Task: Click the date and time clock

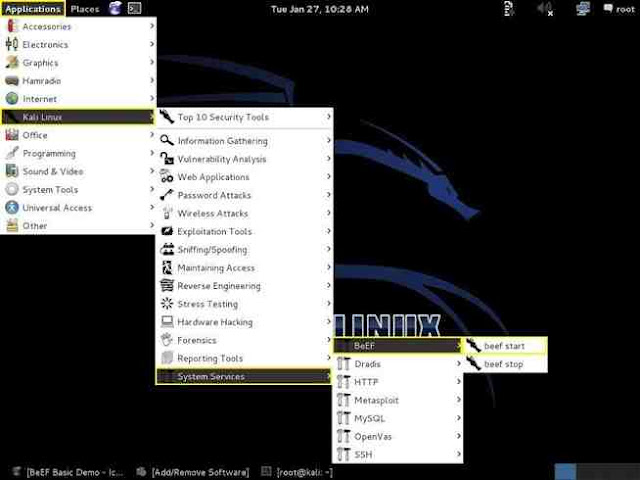Action: click(x=320, y=9)
